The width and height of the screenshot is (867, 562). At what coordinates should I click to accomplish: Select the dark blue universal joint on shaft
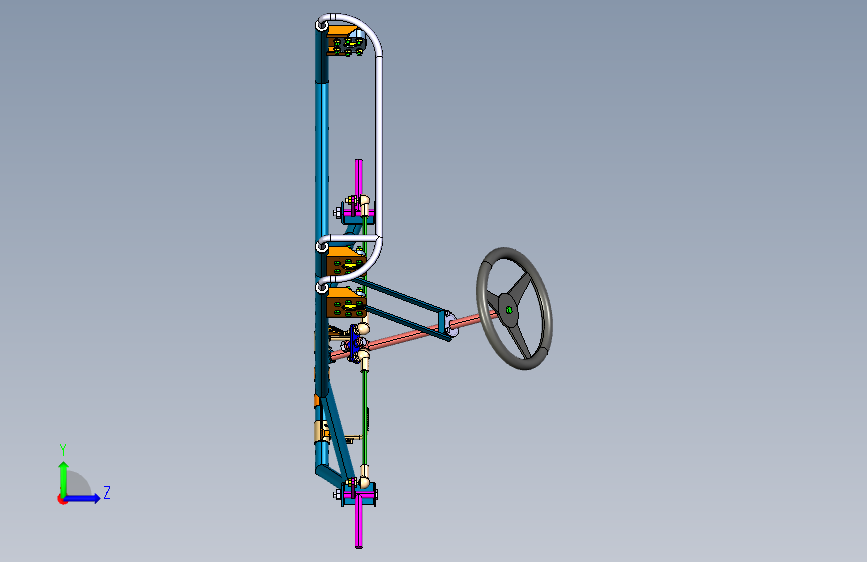click(354, 343)
